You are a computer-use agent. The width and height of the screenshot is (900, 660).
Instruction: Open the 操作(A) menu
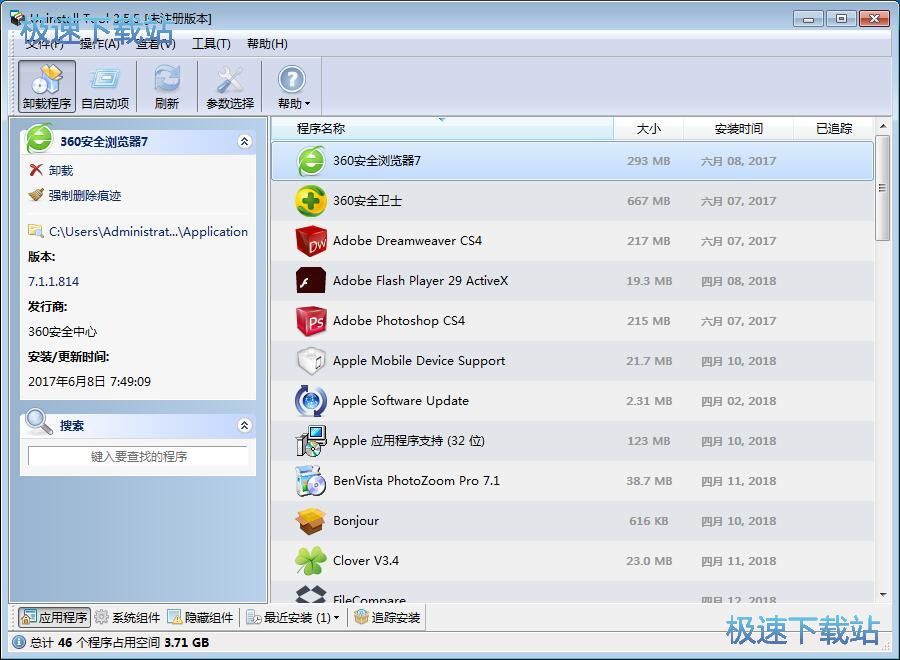coord(99,44)
